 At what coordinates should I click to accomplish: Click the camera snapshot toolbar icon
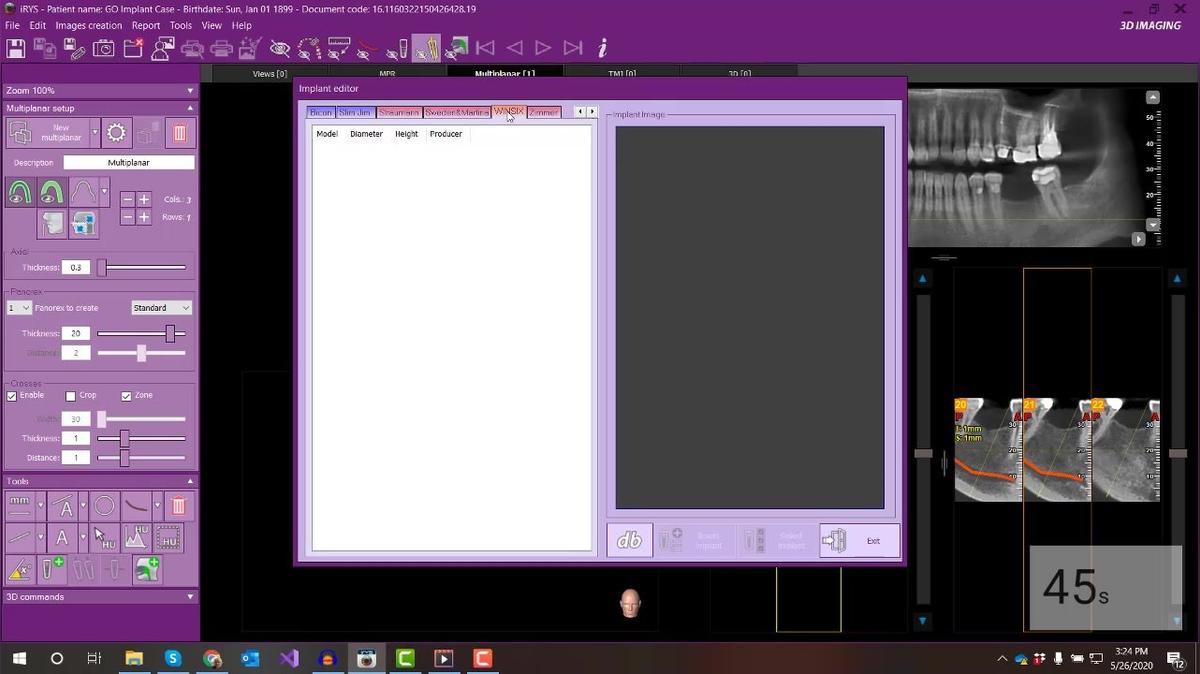point(103,48)
